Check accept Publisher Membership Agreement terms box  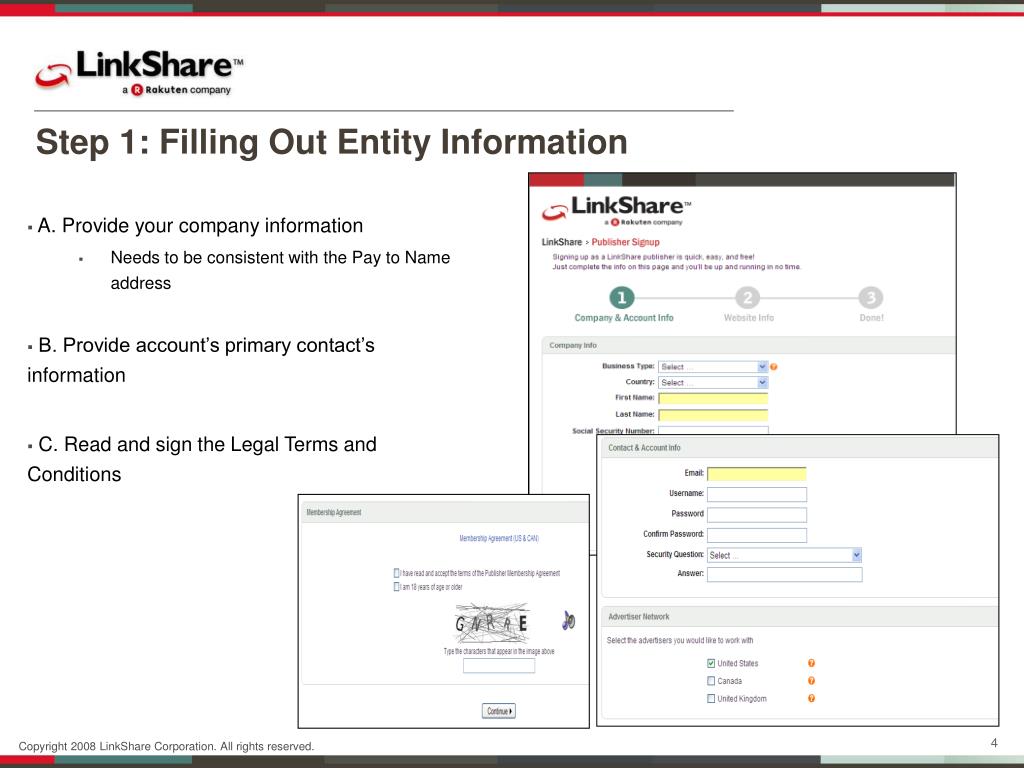396,573
